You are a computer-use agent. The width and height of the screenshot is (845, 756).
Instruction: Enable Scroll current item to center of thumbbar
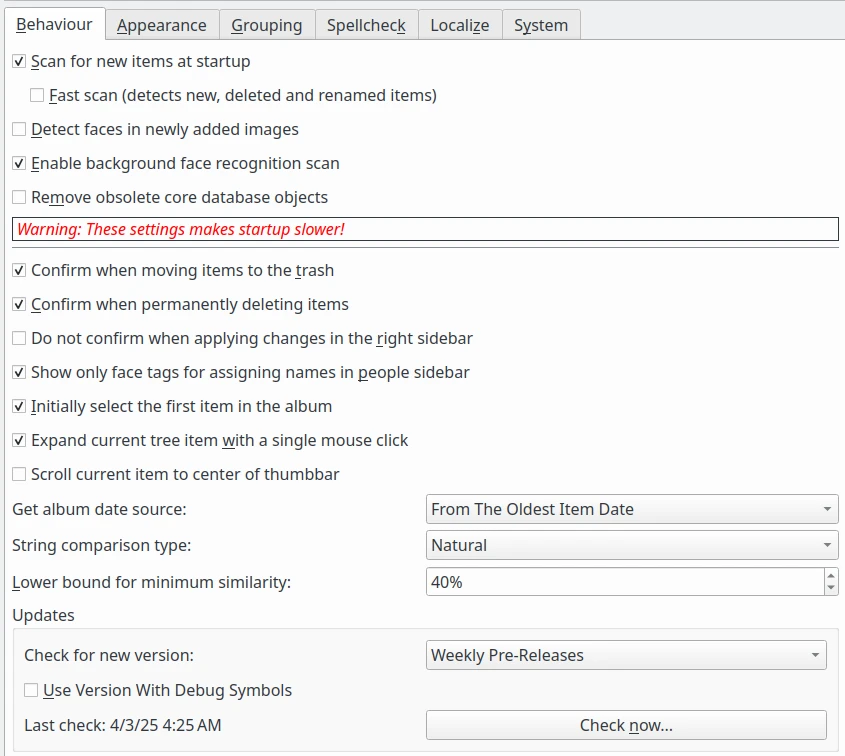pyautogui.click(x=19, y=475)
